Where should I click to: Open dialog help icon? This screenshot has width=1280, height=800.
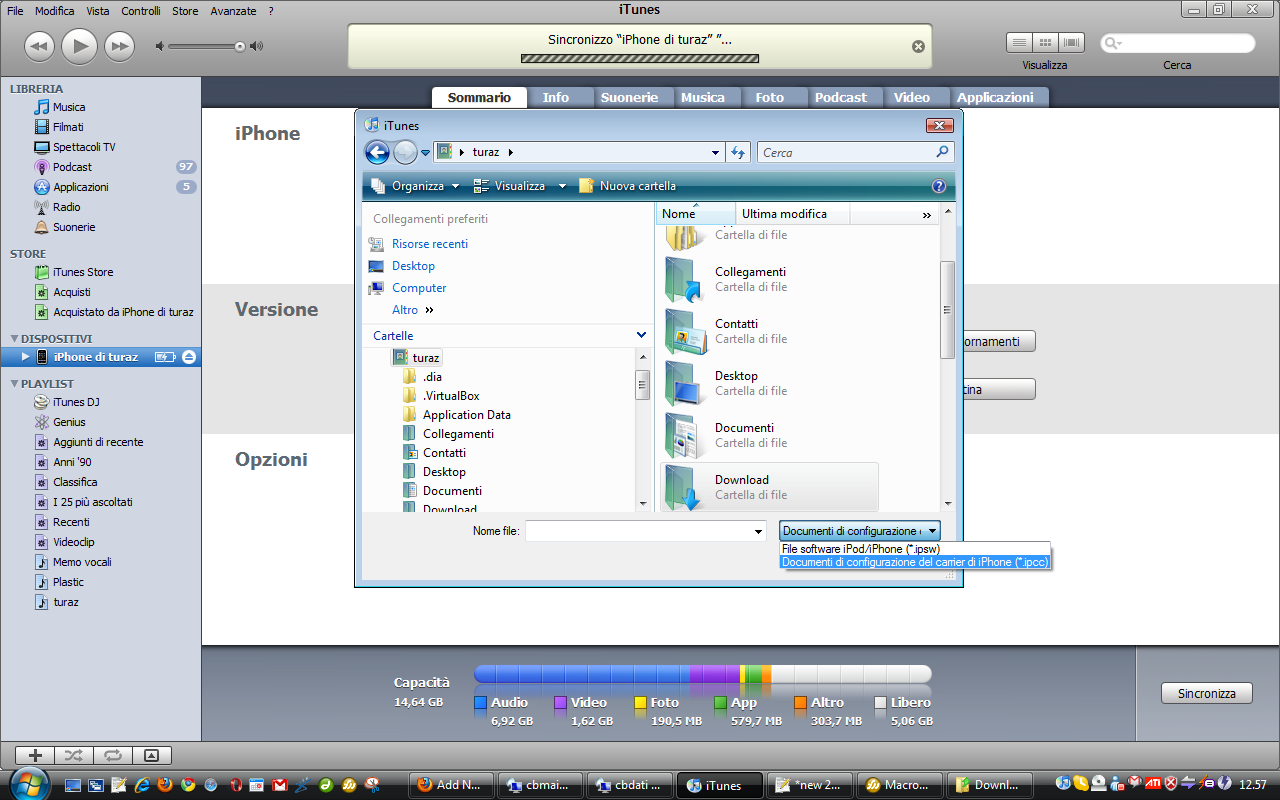(938, 186)
